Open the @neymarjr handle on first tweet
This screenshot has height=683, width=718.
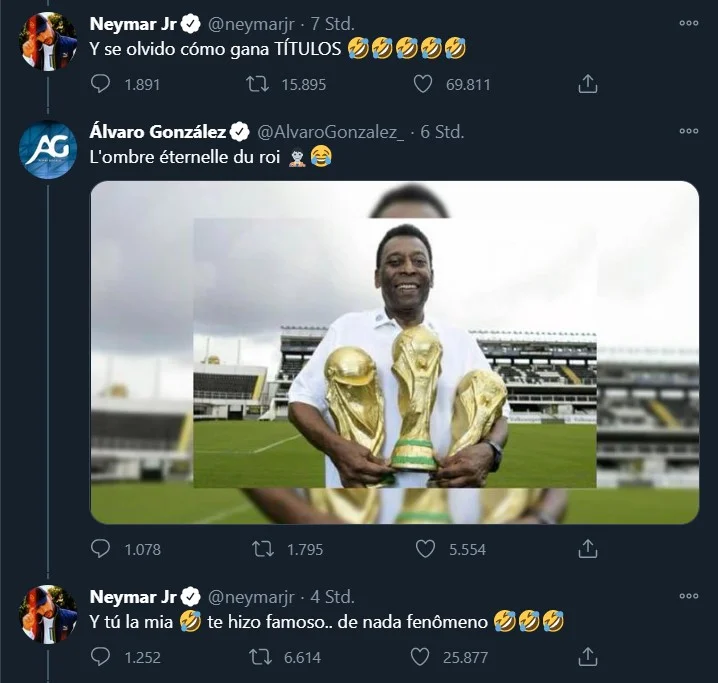(250, 23)
